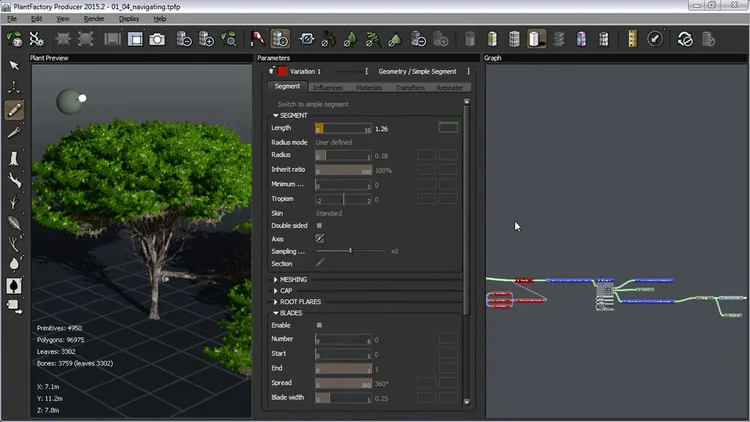Click the ruler measurement toolbar icon
The width and height of the screenshot is (750, 422).
click(632, 39)
